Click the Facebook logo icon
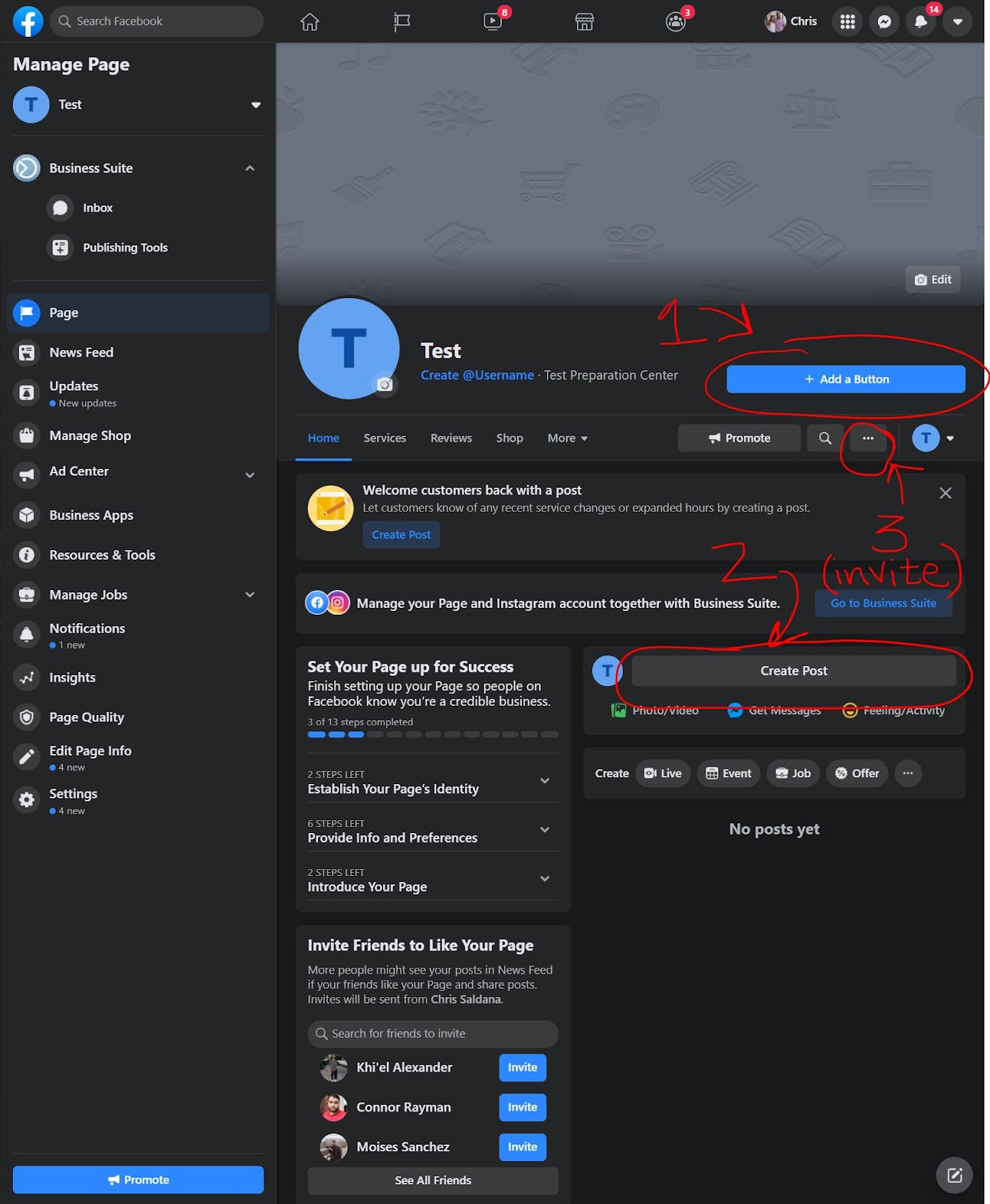990x1204 pixels. [28, 21]
